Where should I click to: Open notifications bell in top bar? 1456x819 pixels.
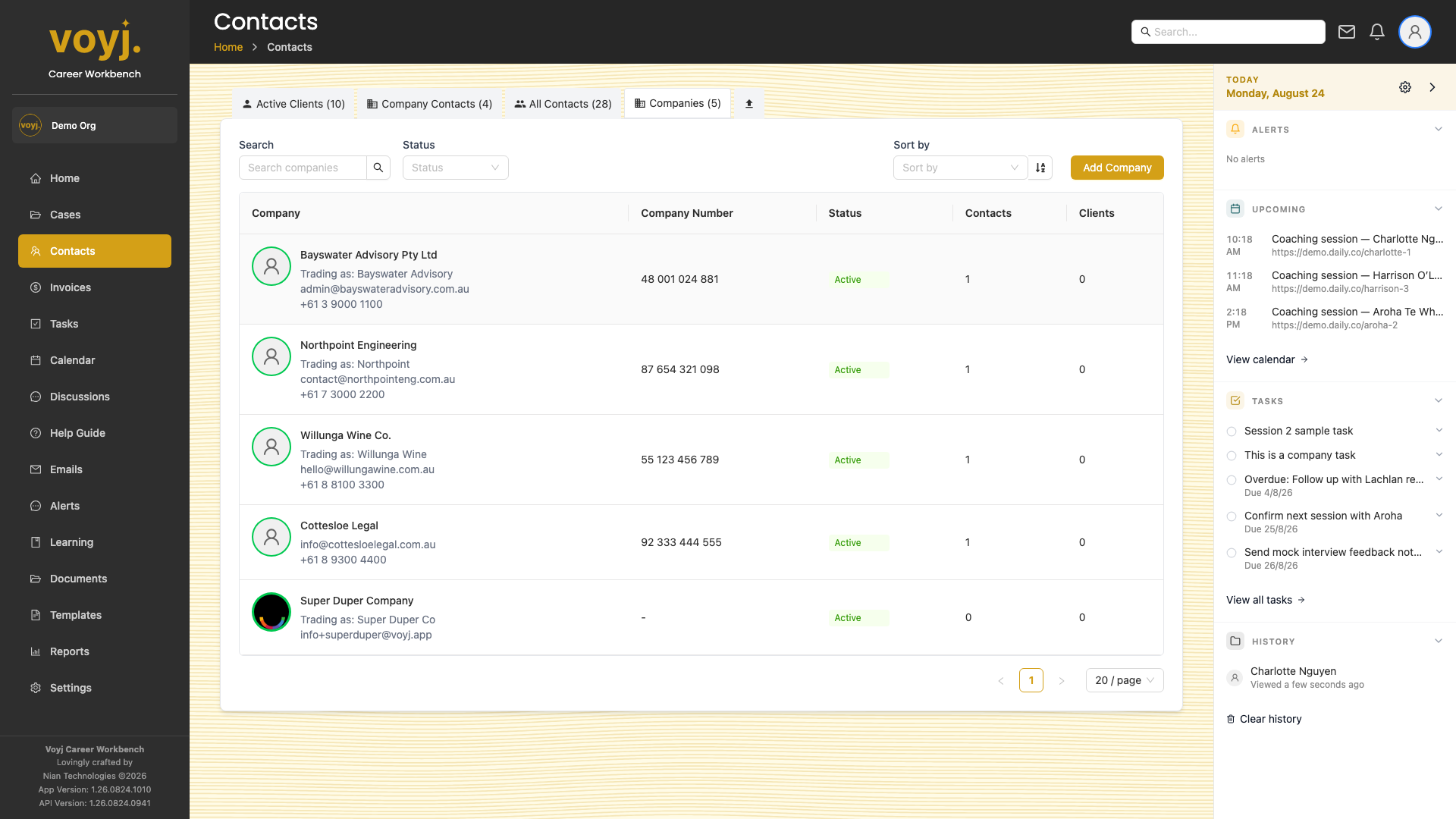coord(1377,32)
